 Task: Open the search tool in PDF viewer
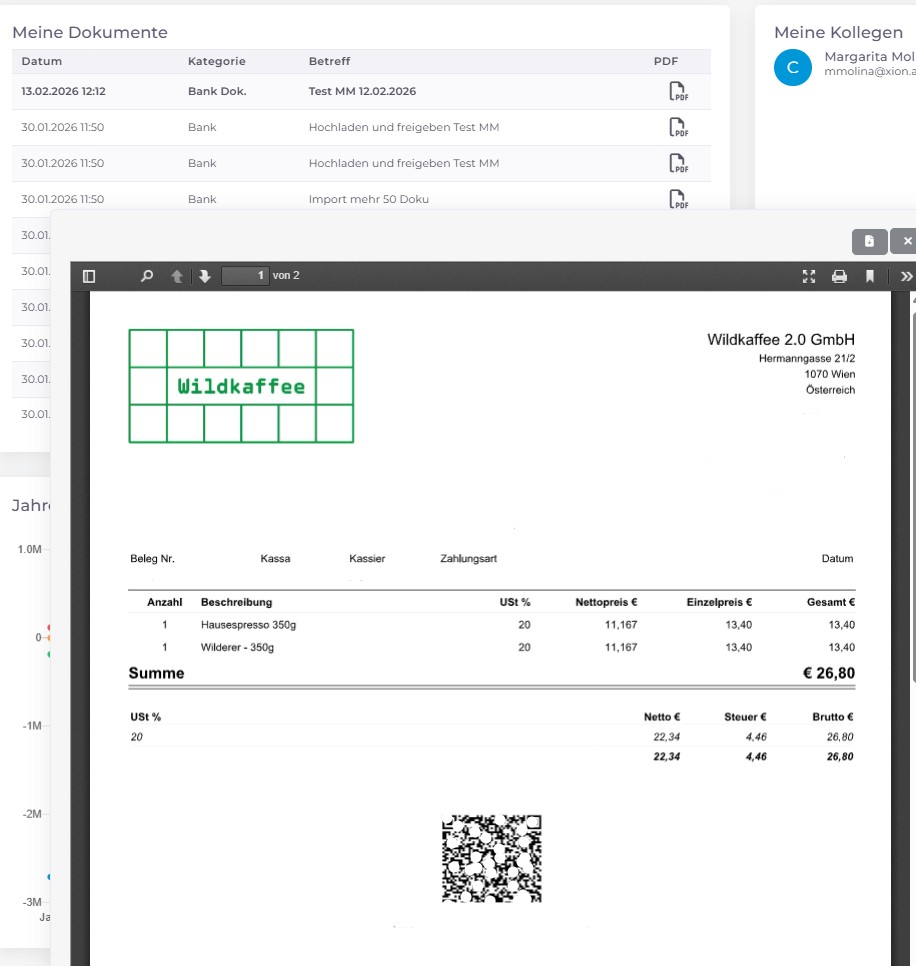pyautogui.click(x=147, y=276)
